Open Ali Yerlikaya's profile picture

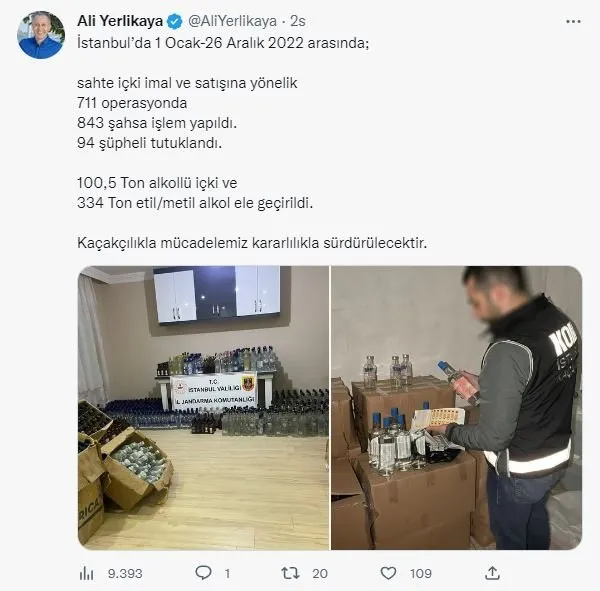[x=41, y=35]
